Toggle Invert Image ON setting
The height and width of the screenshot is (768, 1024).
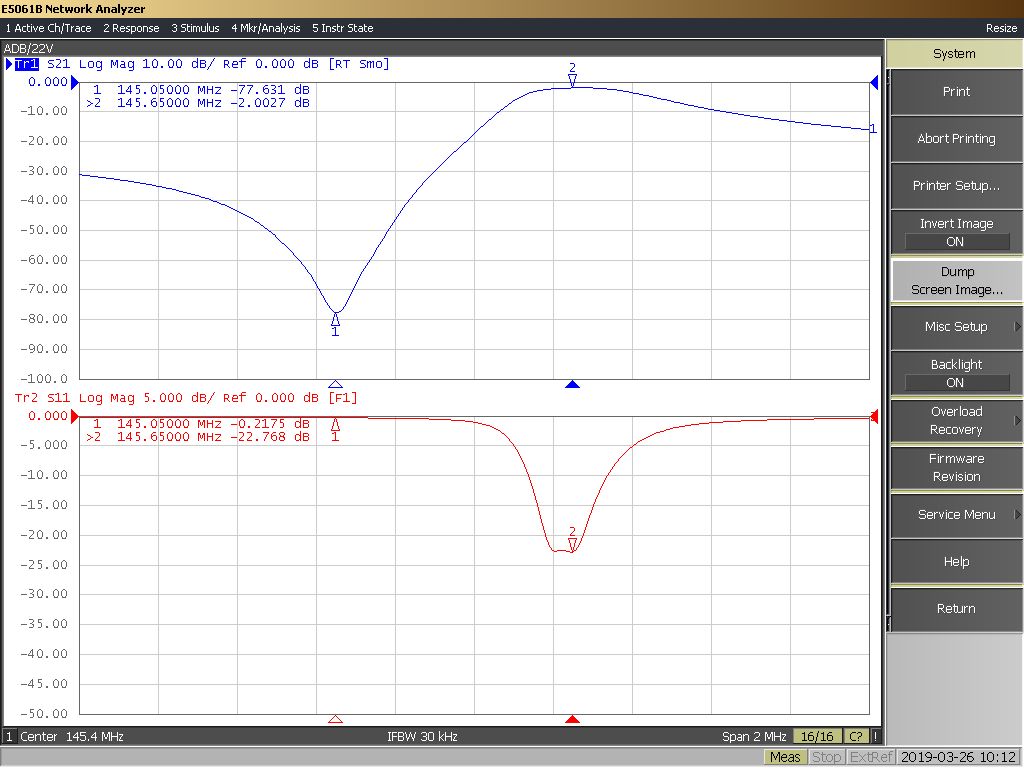tap(956, 232)
